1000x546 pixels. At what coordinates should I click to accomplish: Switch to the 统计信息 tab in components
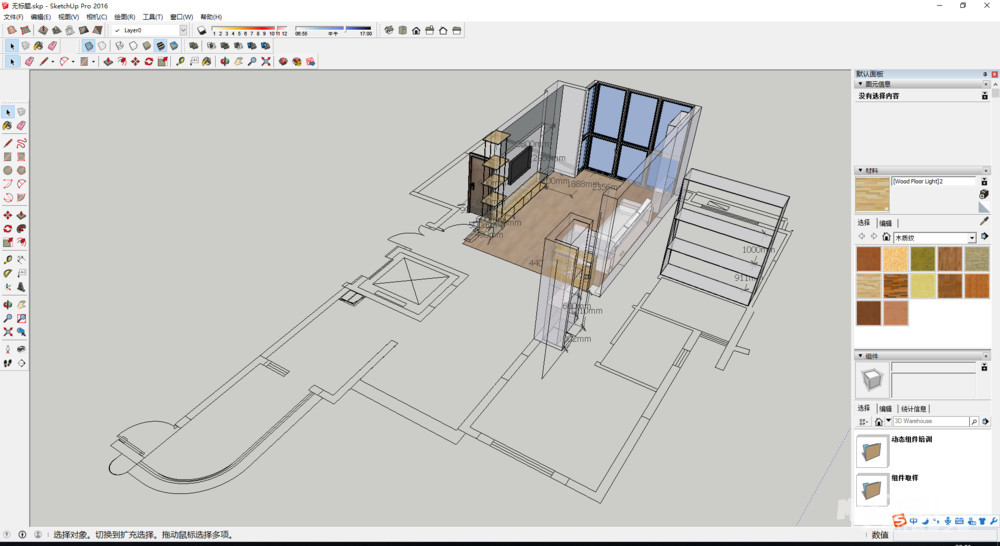pyautogui.click(x=914, y=409)
